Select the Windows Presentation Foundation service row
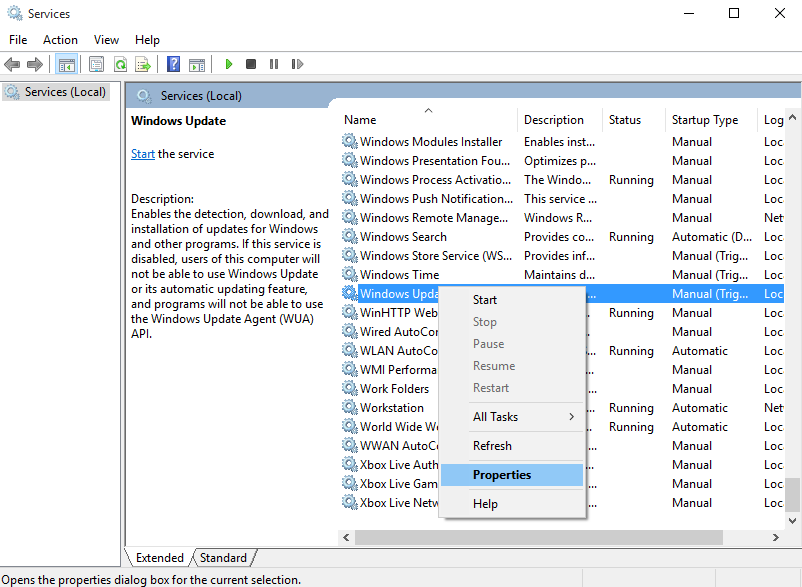The image size is (802, 587). (x=562, y=161)
